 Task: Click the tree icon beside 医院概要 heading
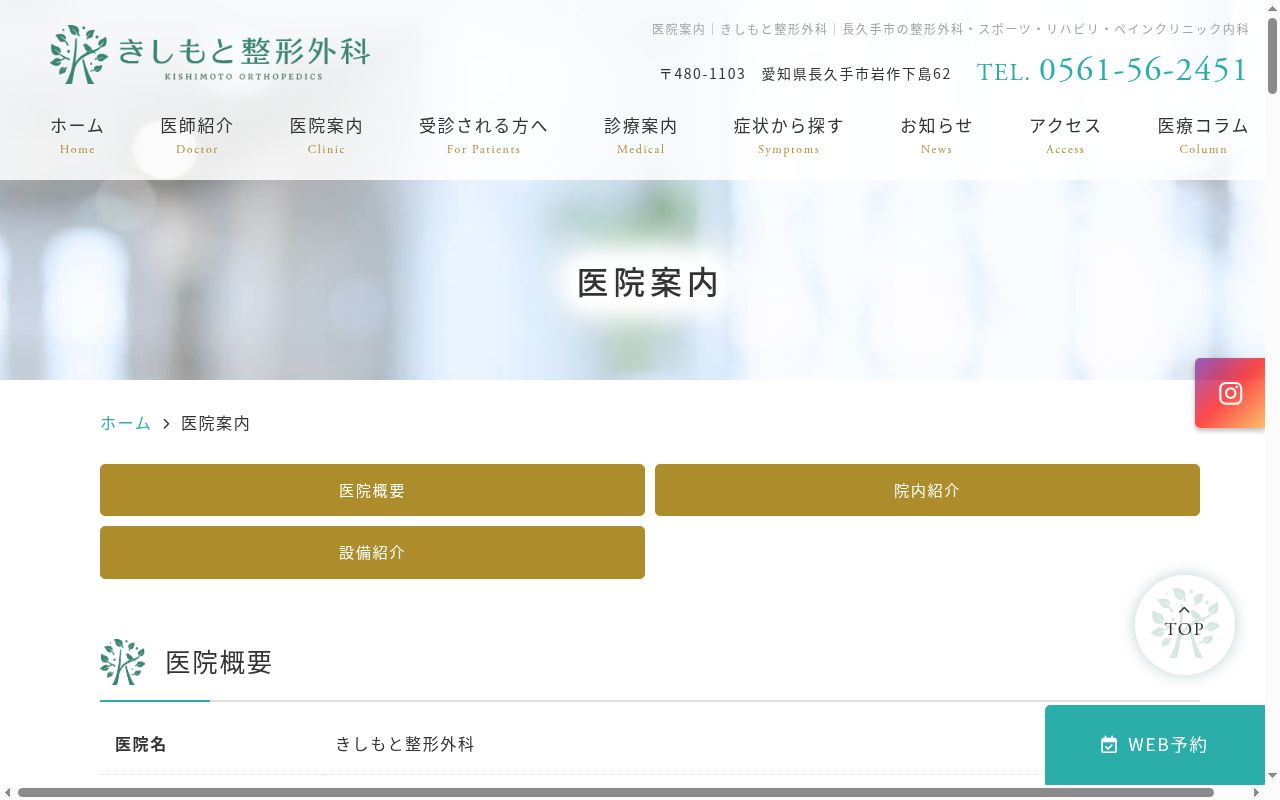tap(122, 662)
